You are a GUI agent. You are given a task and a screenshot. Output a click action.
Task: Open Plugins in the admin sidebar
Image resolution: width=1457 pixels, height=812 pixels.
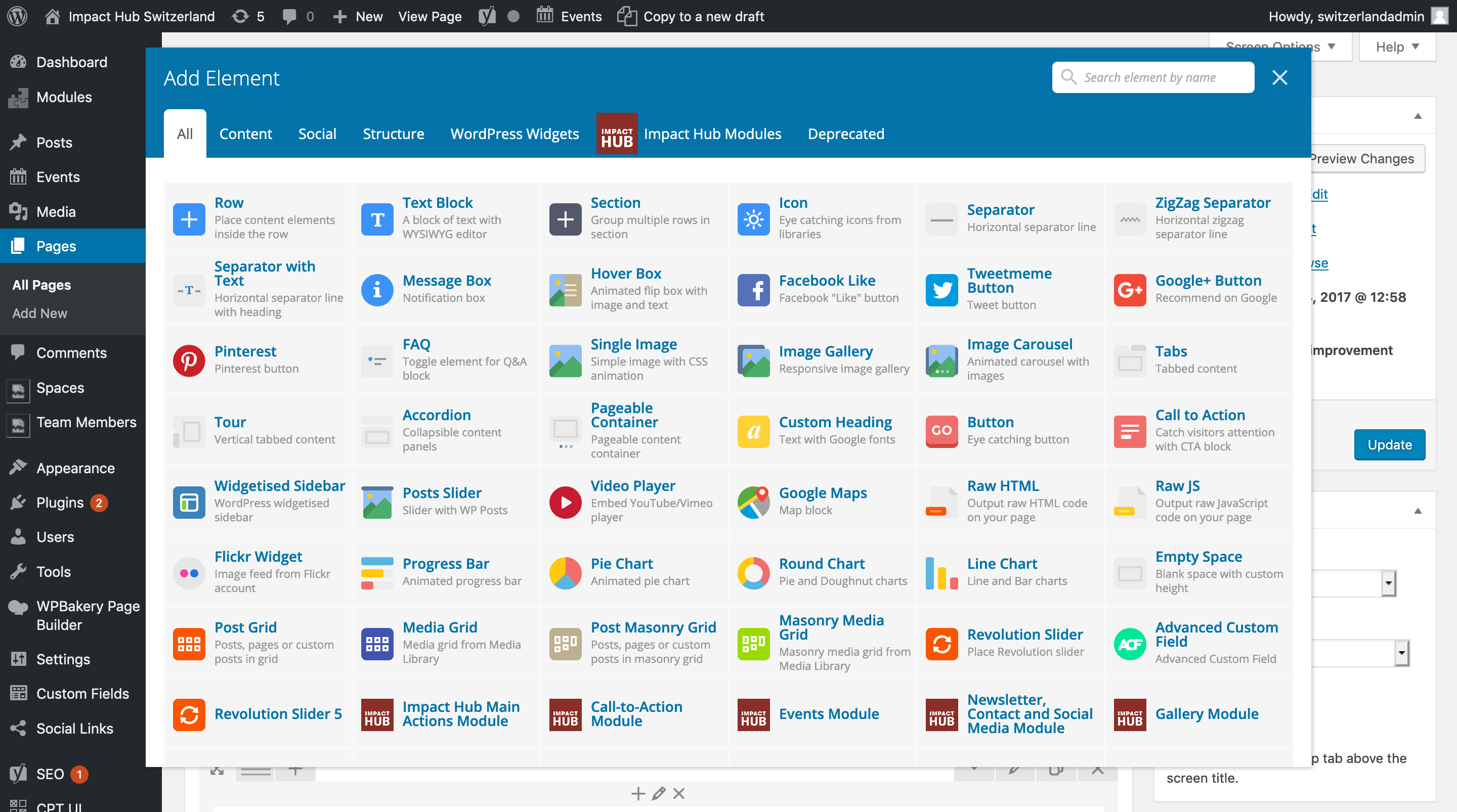click(60, 502)
